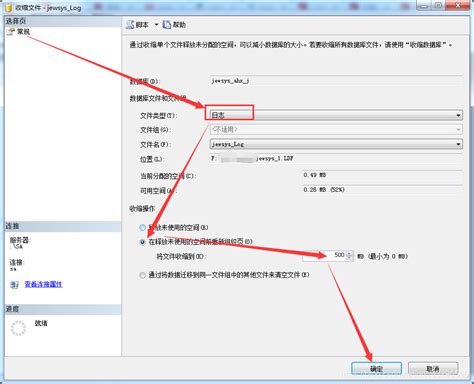Select 释放未使用的空间 radio option
Image resolution: width=474 pixels, height=384 pixels.
[x=142, y=227]
